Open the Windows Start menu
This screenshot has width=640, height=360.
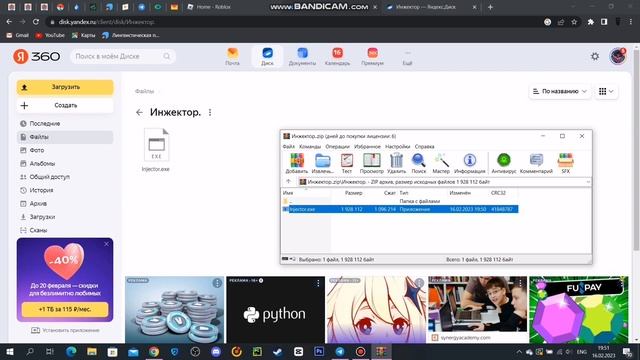(x=10, y=352)
